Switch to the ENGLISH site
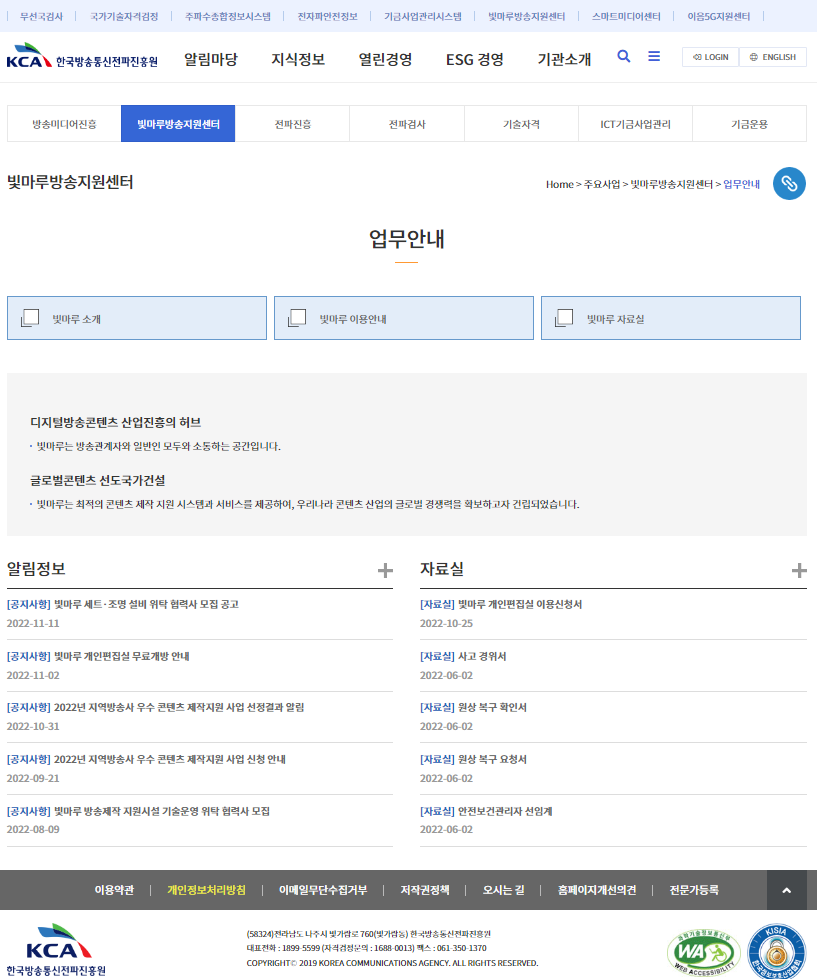This screenshot has width=817, height=979. tap(773, 57)
